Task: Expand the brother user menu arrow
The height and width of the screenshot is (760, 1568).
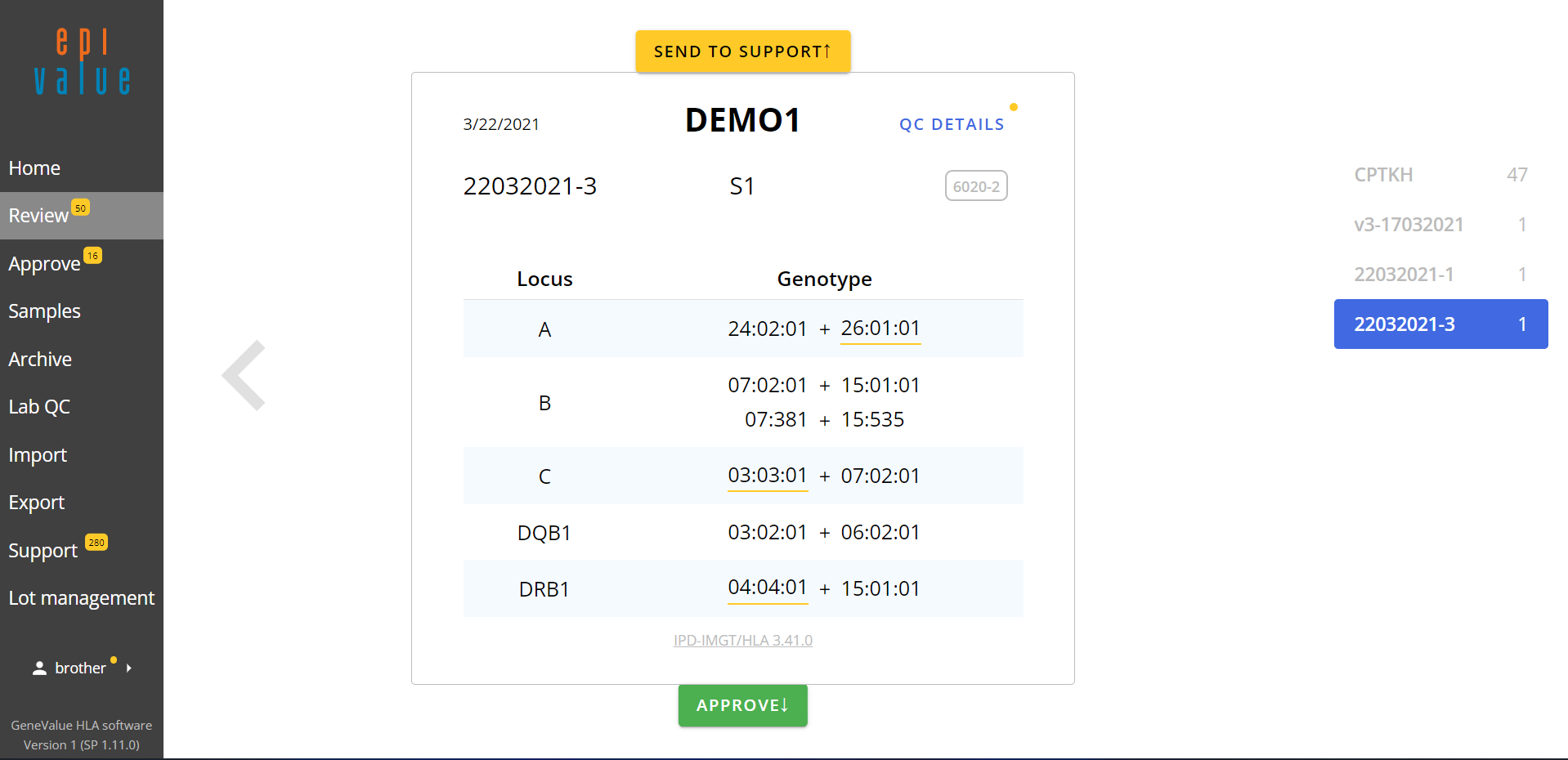Action: pyautogui.click(x=129, y=668)
